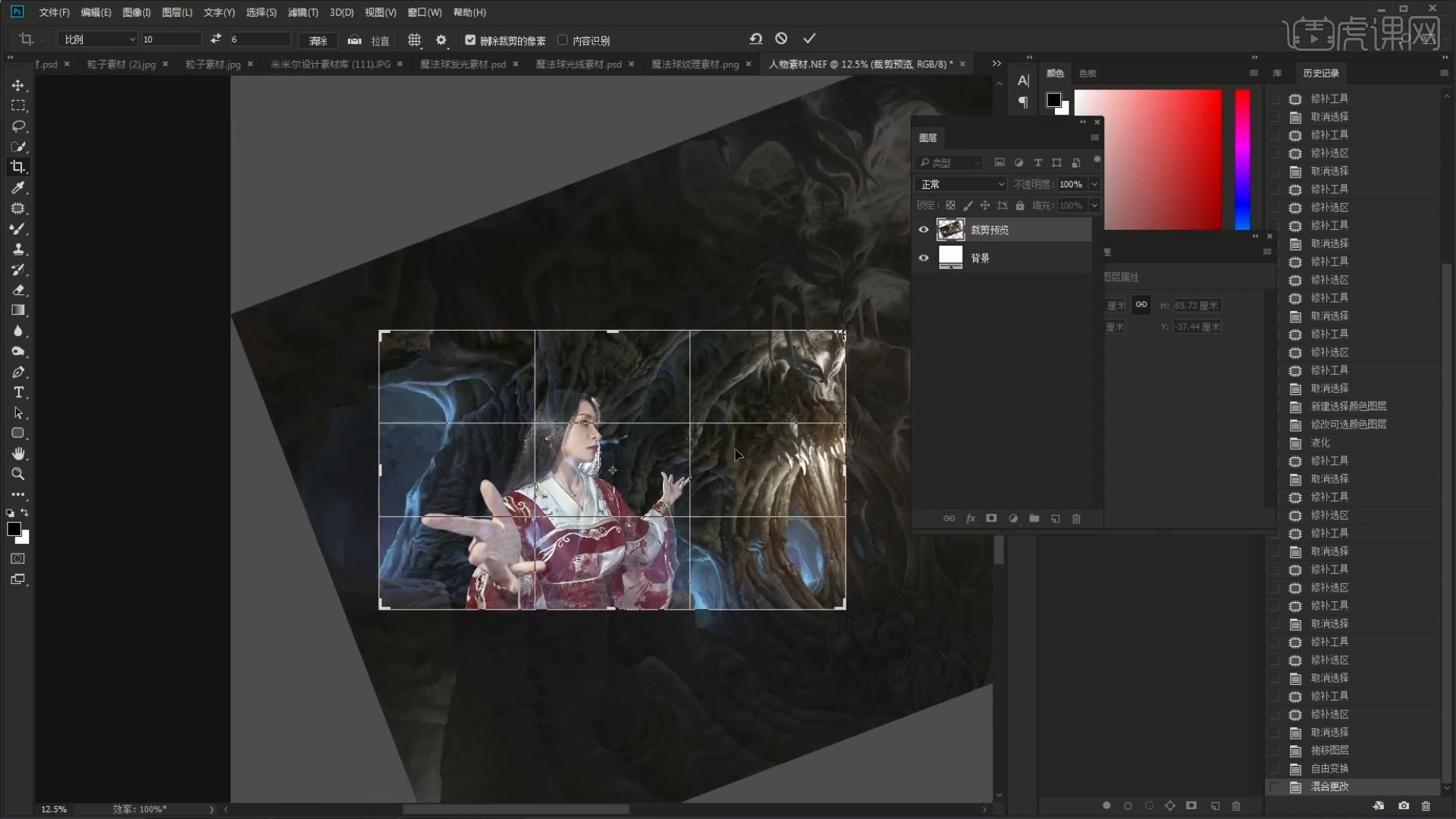The height and width of the screenshot is (819, 1456).
Task: Switch to 魔法球发光素材.psd tab
Action: click(x=463, y=64)
